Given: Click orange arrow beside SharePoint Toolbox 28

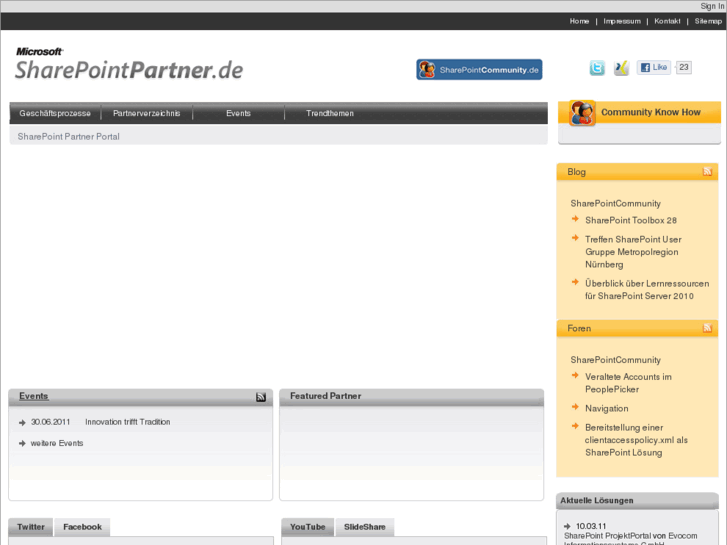Looking at the screenshot, I should point(575,219).
